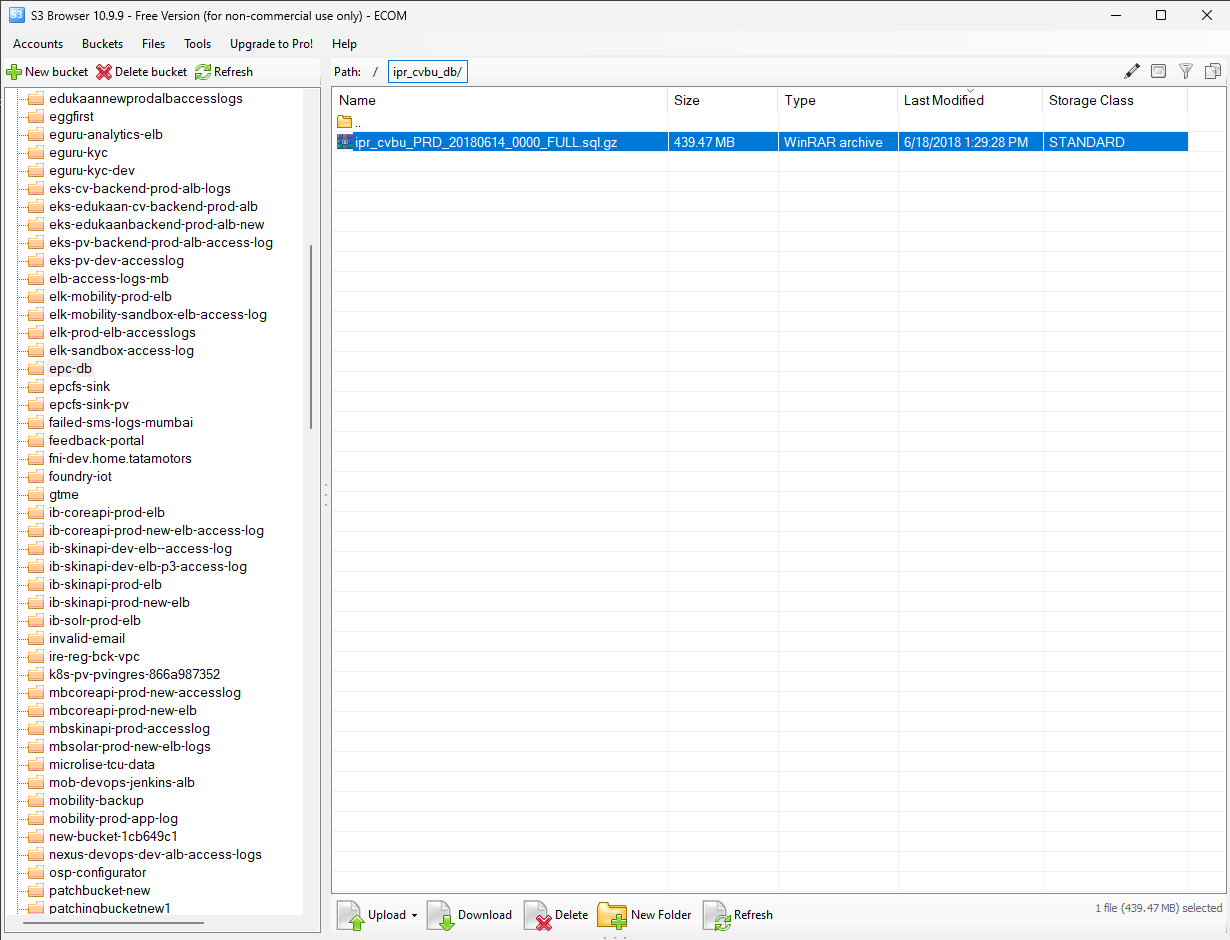Click the New bucket toolbar button

(47, 72)
